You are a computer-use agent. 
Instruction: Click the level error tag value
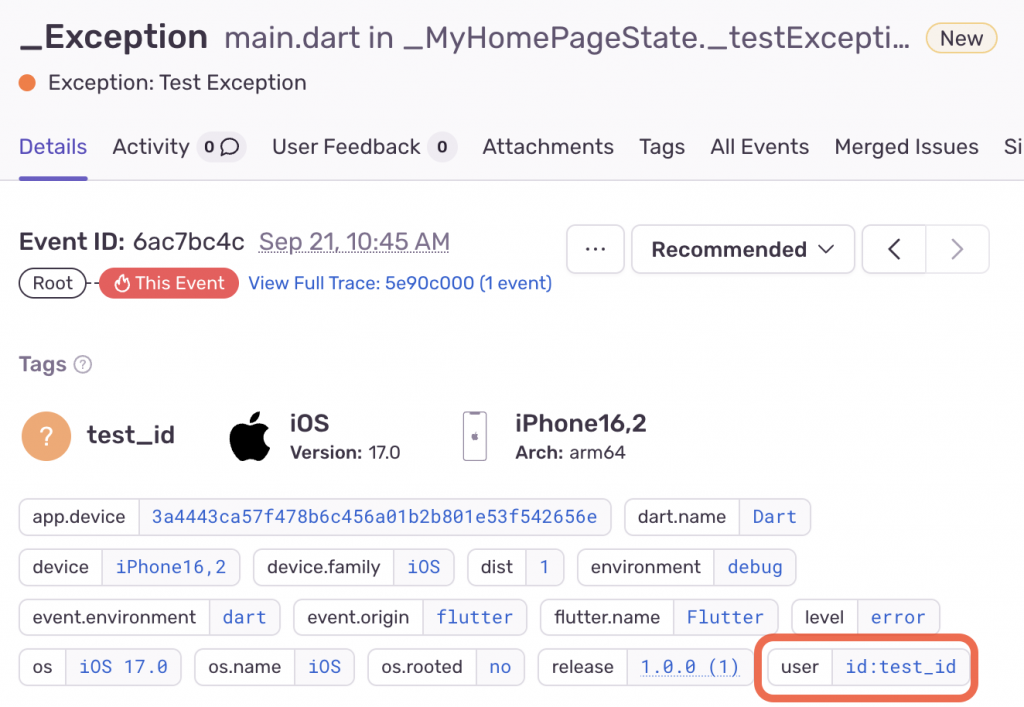pos(898,618)
